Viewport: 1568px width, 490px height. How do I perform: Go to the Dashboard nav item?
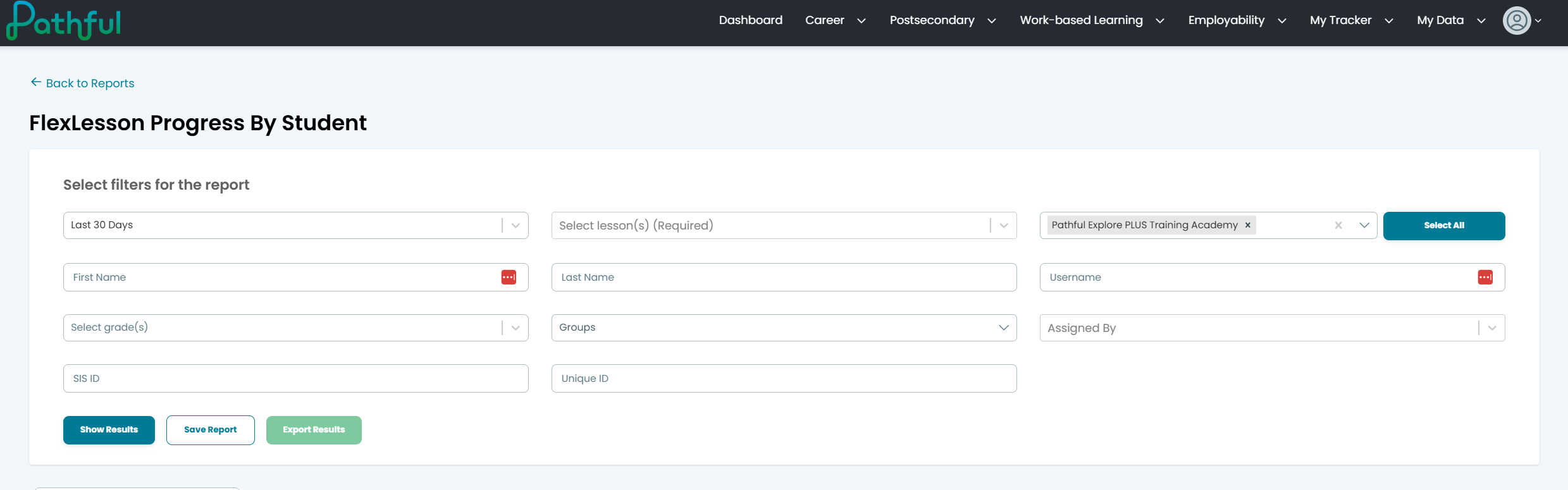pos(751,20)
